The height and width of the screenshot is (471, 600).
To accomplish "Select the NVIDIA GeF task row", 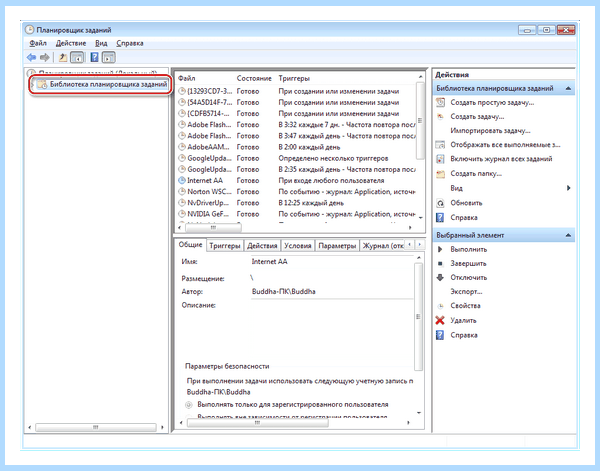I will [297, 214].
